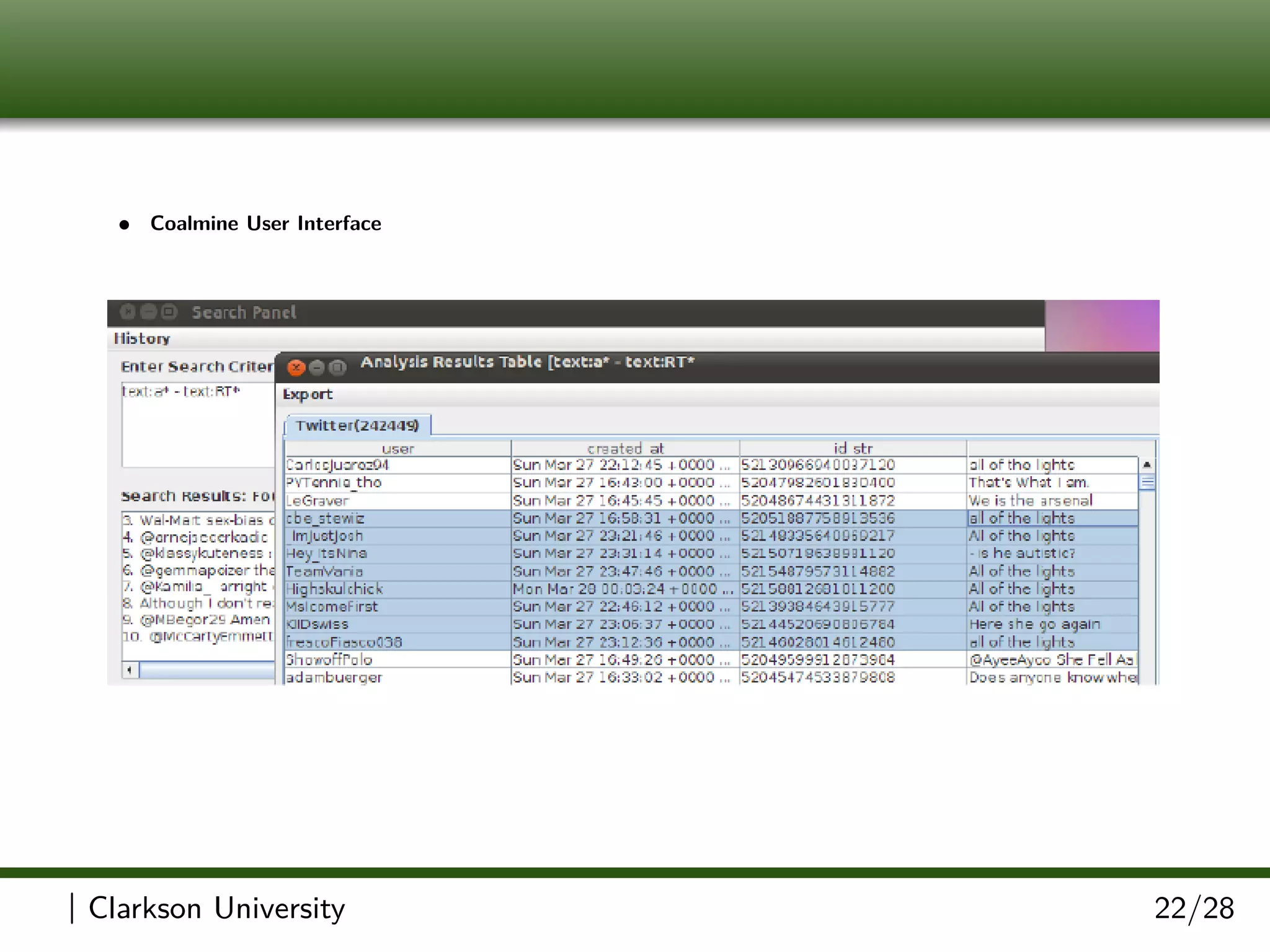1270x952 pixels.
Task: Sort by the user column header
Action: pos(397,448)
